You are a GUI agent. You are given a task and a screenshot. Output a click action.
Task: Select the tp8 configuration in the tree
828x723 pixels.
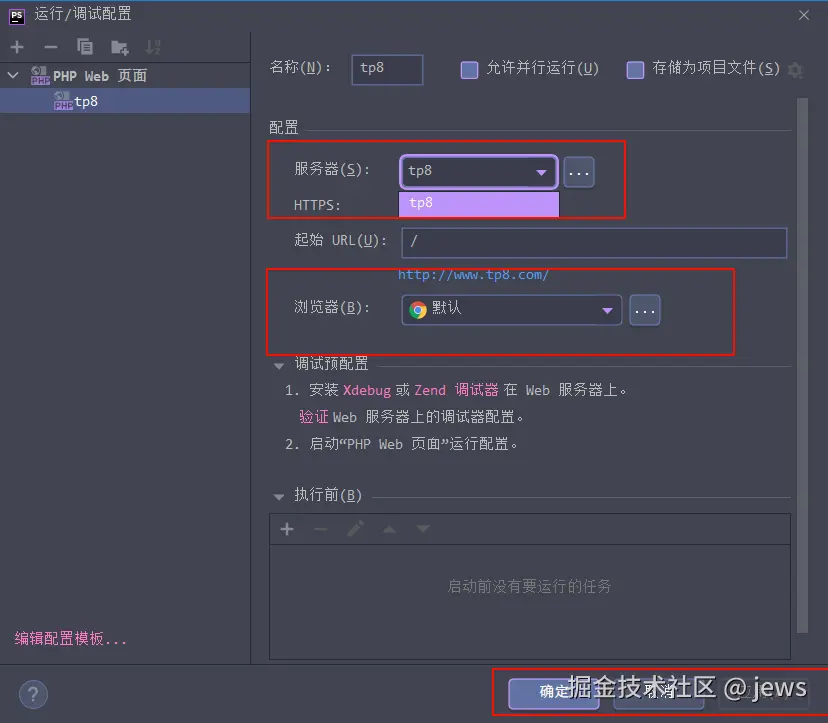[x=86, y=101]
